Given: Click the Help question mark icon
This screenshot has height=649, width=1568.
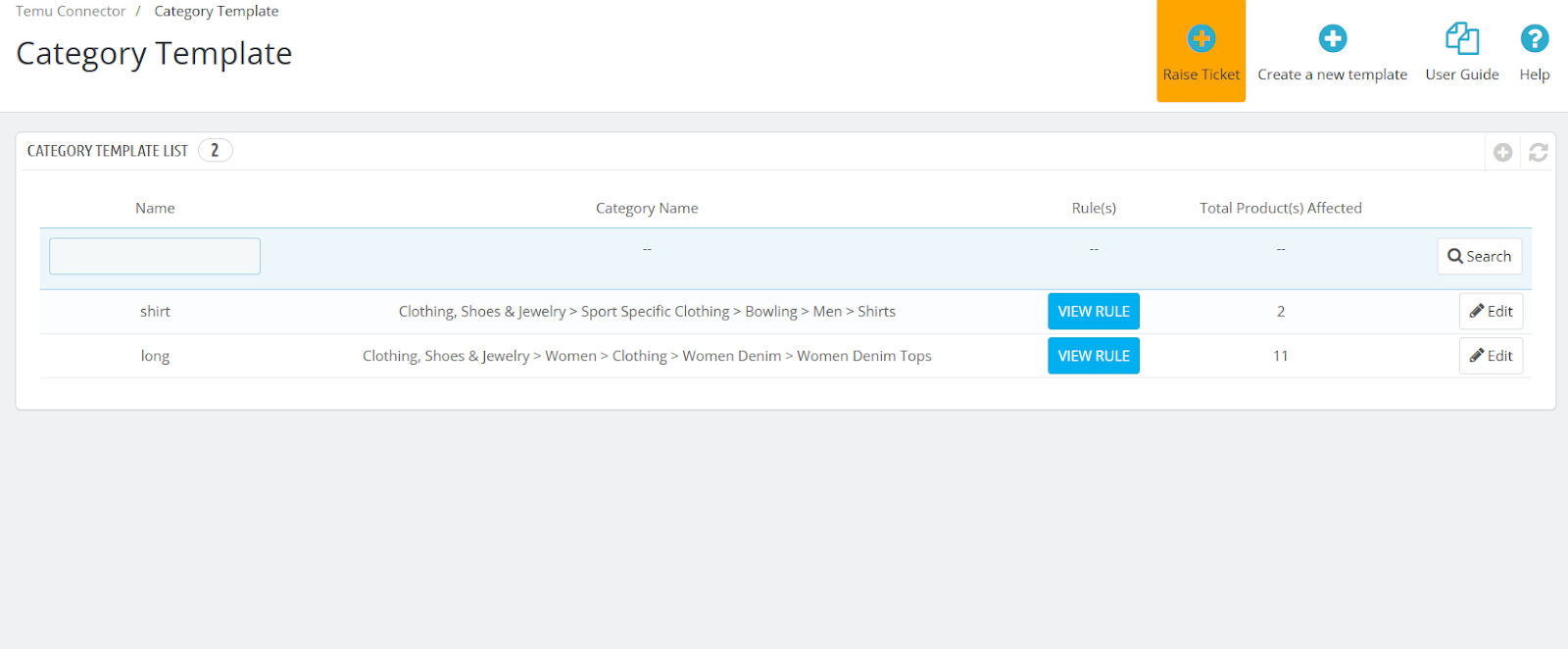Looking at the screenshot, I should coord(1534,39).
